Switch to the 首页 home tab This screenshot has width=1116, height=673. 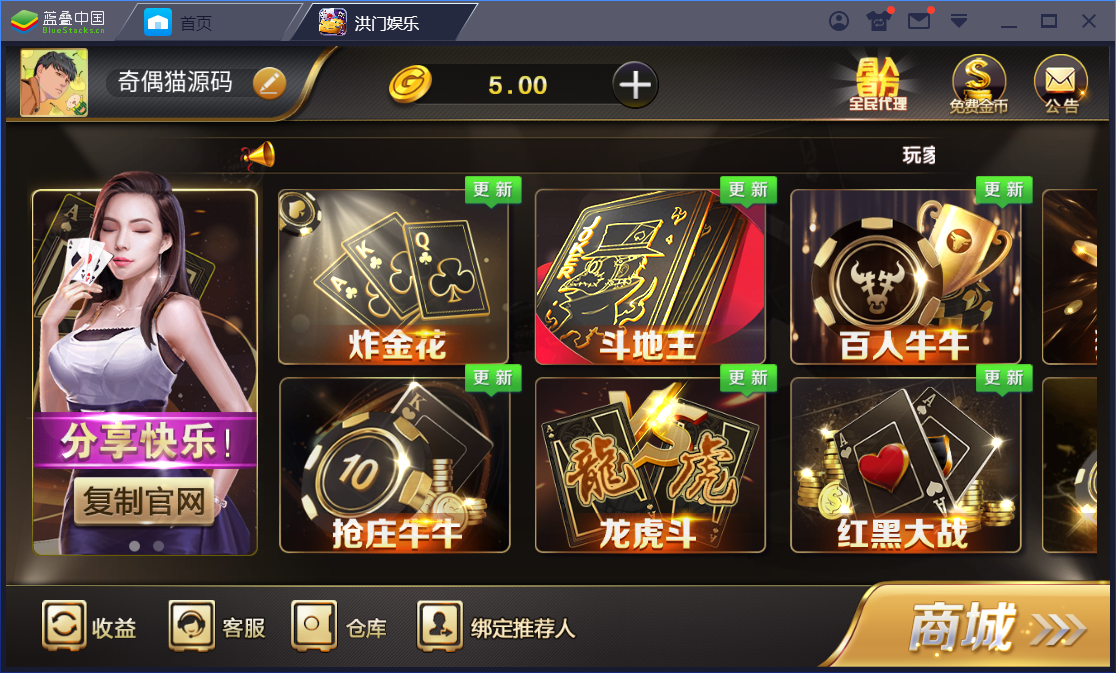[x=178, y=23]
